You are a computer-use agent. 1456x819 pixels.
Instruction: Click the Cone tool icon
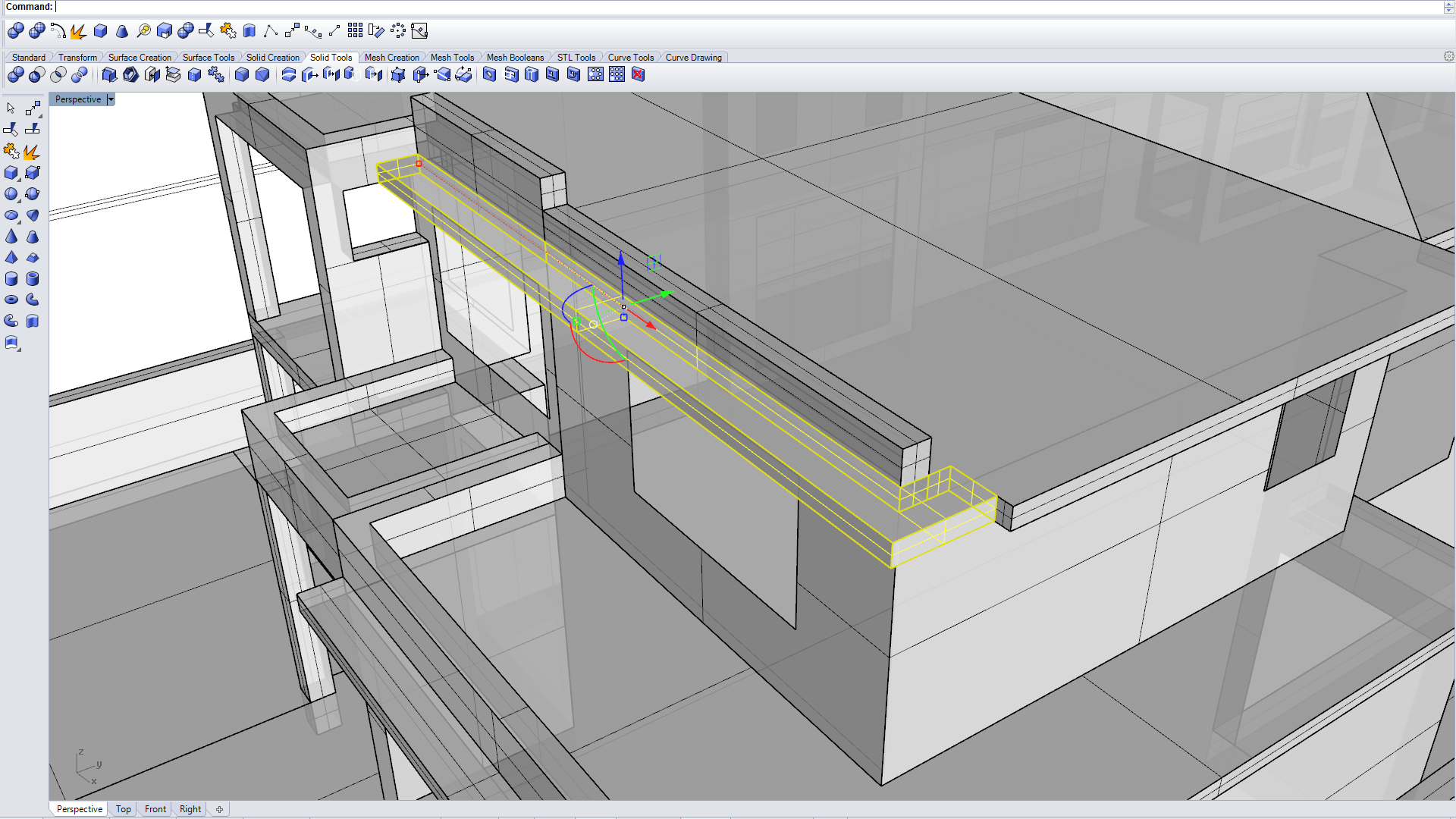tap(11, 237)
